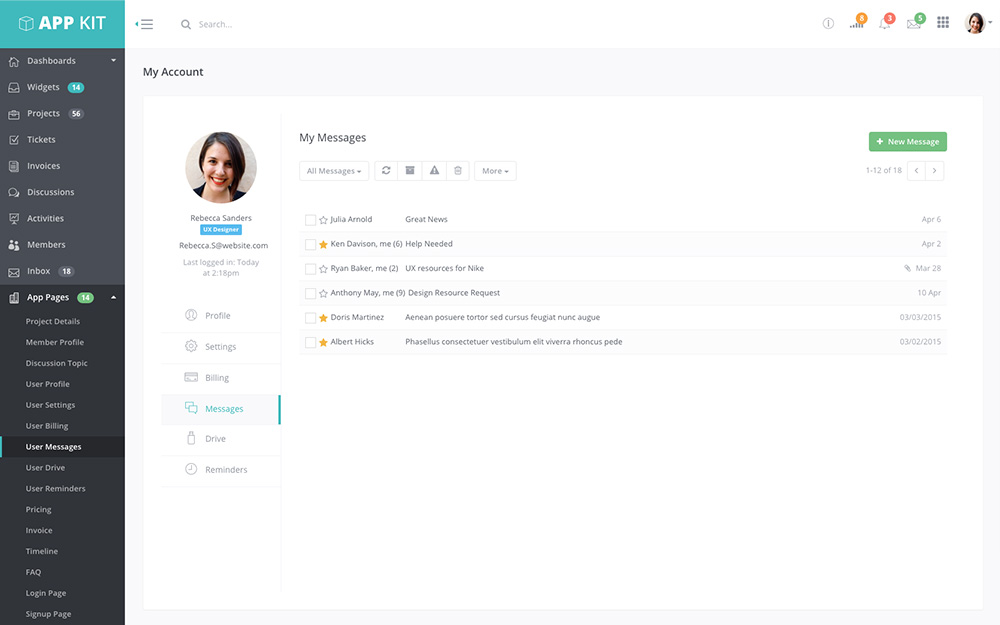The height and width of the screenshot is (625, 1000).
Task: Click the refresh messages icon
Action: coord(386,171)
